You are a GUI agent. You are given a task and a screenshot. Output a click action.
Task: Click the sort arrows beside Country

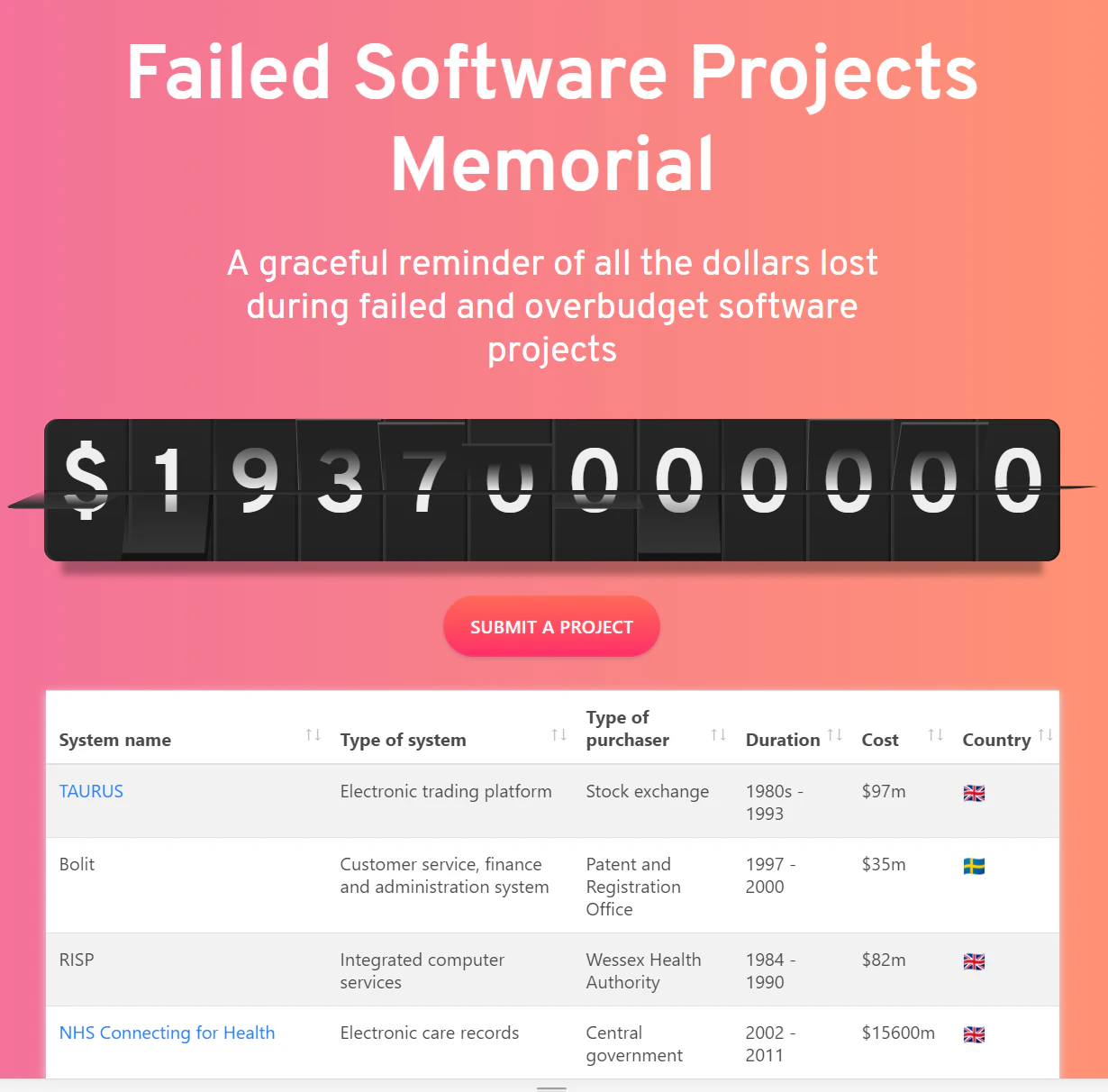tap(1047, 734)
